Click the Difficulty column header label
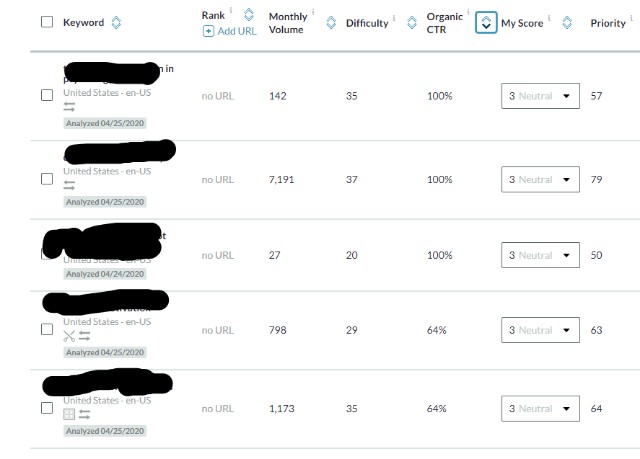640x459 pixels. coord(367,23)
